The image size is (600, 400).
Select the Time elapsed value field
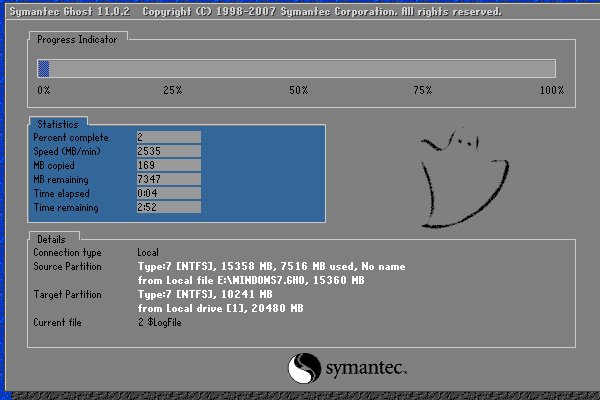tap(169, 193)
